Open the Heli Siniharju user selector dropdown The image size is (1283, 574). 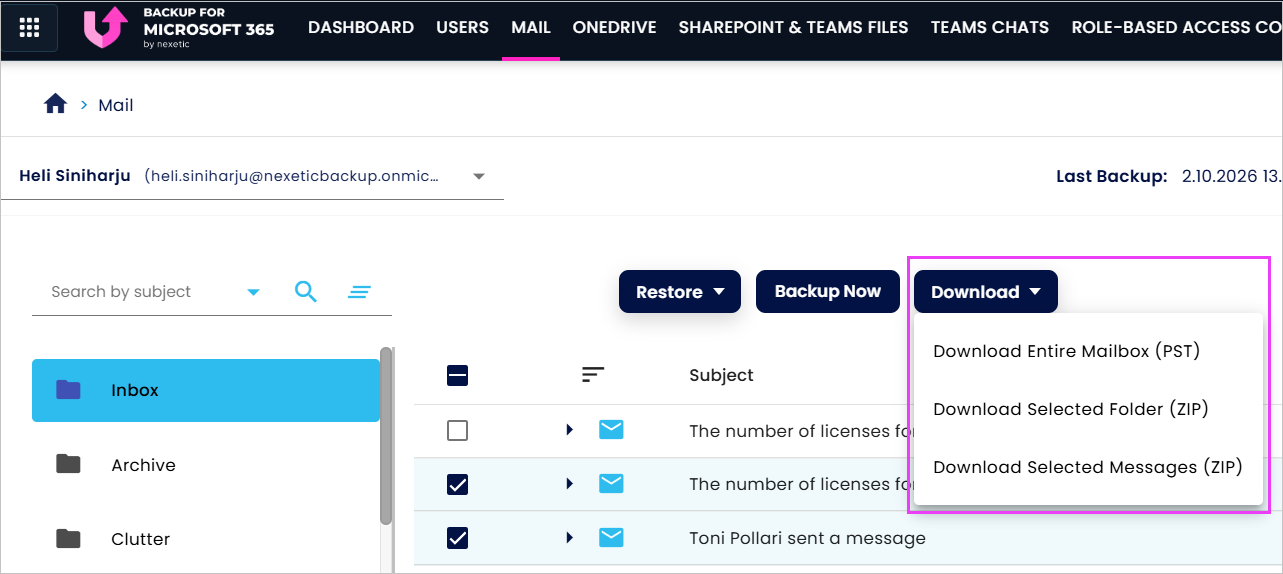252,176
